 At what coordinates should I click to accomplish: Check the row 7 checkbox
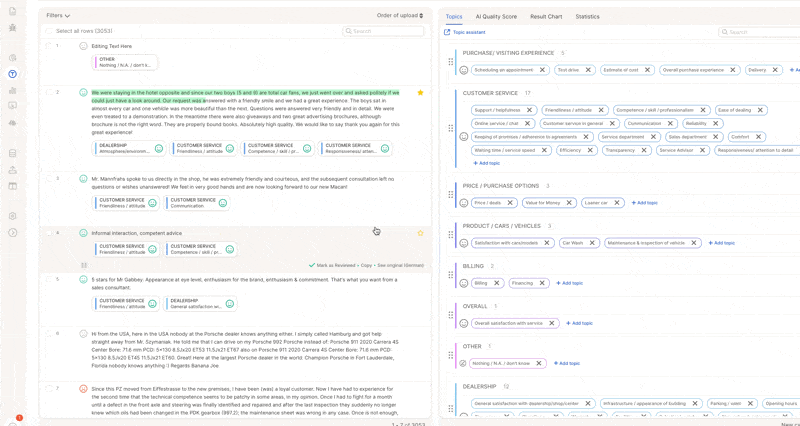point(49,388)
